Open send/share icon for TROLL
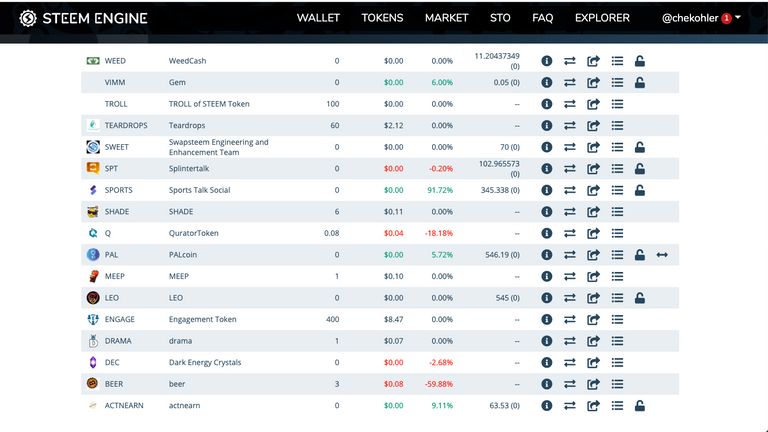Image resolution: width=768 pixels, height=432 pixels. tap(593, 104)
